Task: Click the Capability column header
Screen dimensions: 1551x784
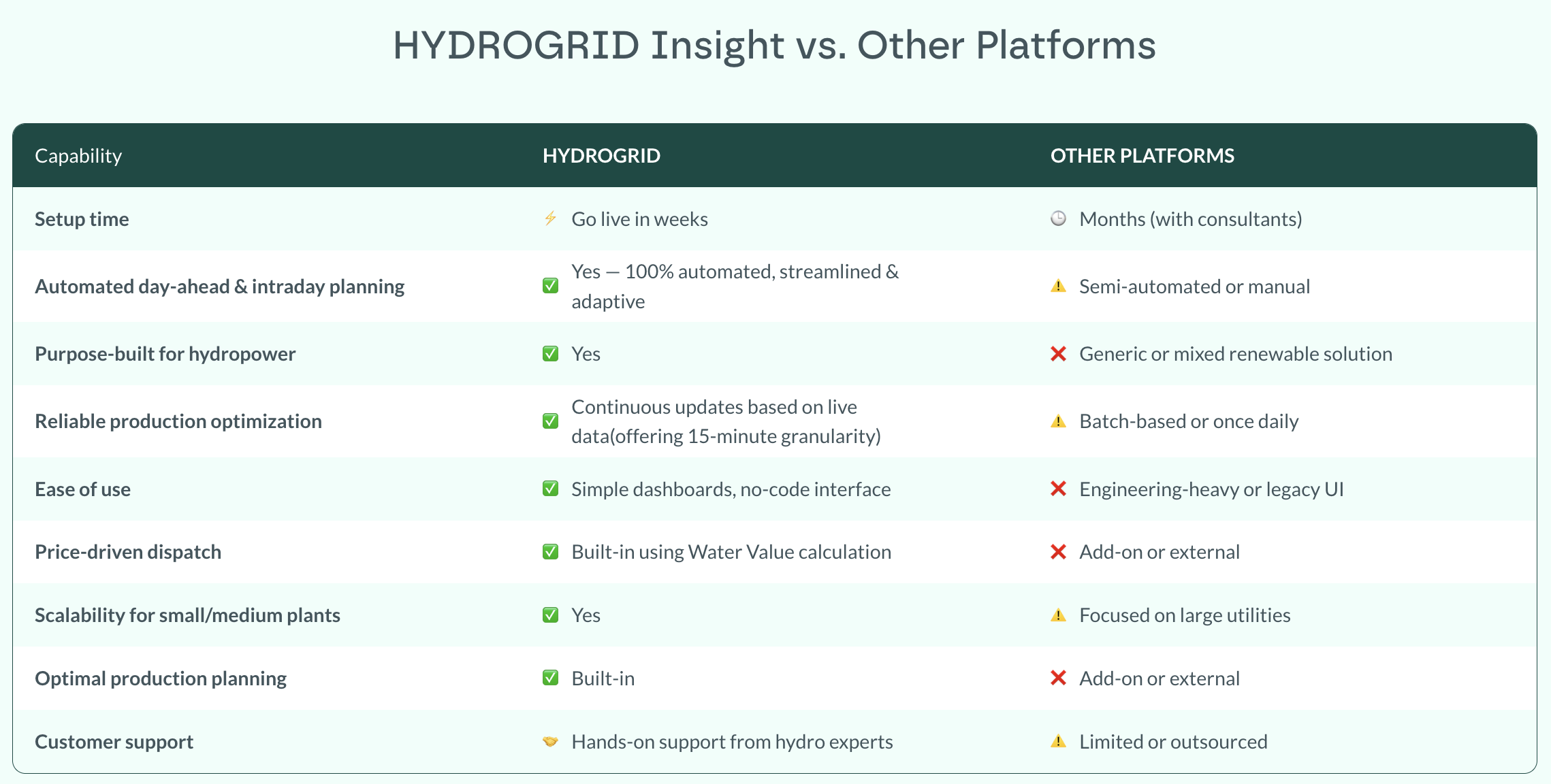Action: (x=78, y=156)
